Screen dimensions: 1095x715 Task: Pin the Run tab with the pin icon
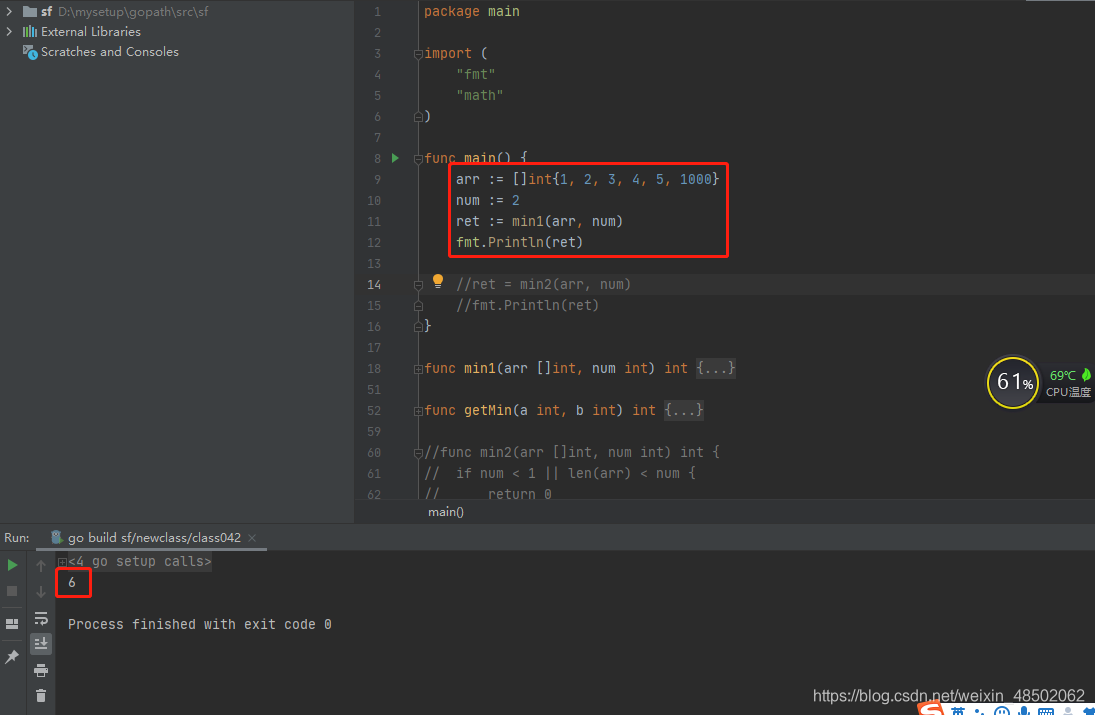(x=12, y=656)
